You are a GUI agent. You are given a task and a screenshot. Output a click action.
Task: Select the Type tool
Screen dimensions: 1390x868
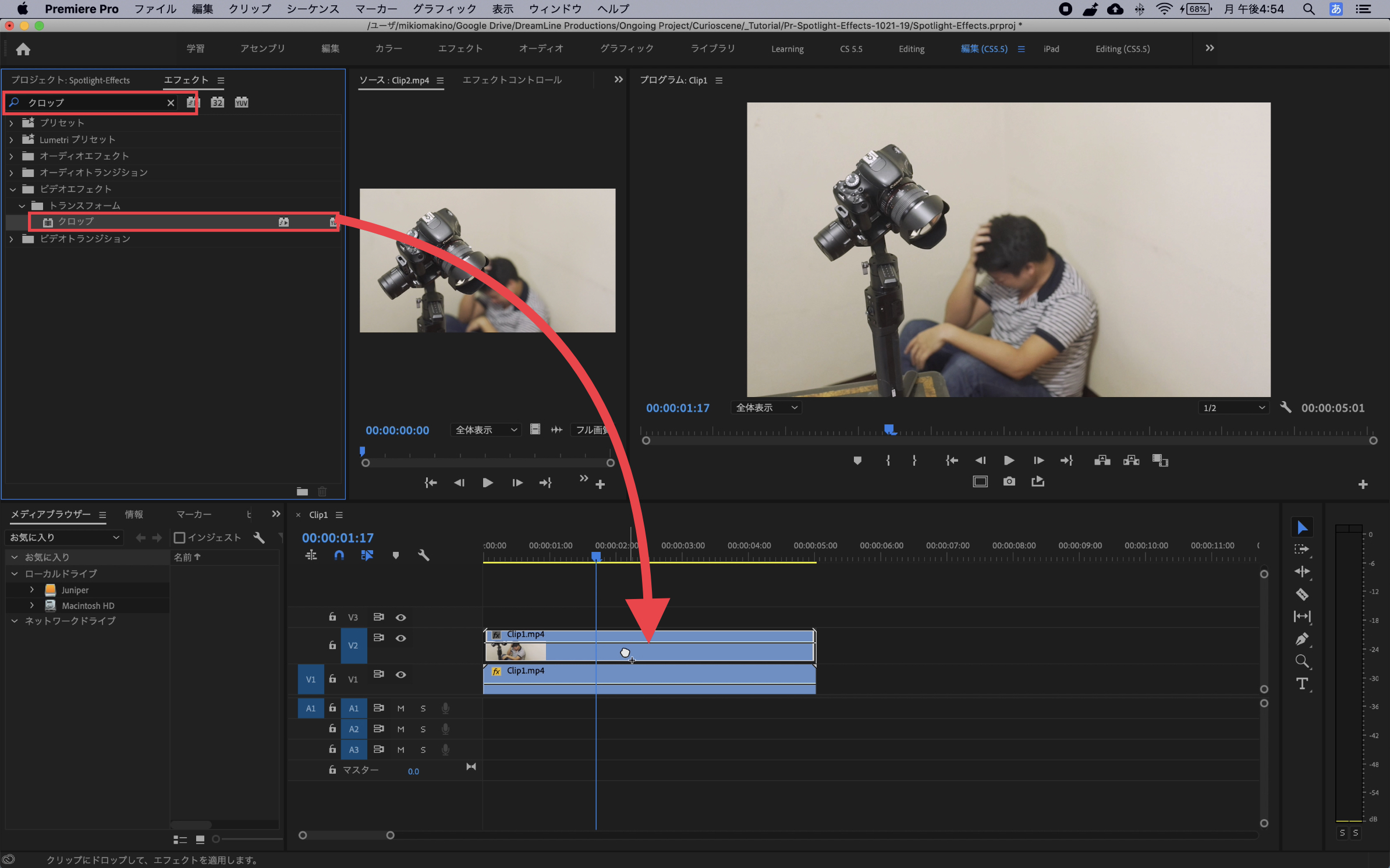(1302, 683)
